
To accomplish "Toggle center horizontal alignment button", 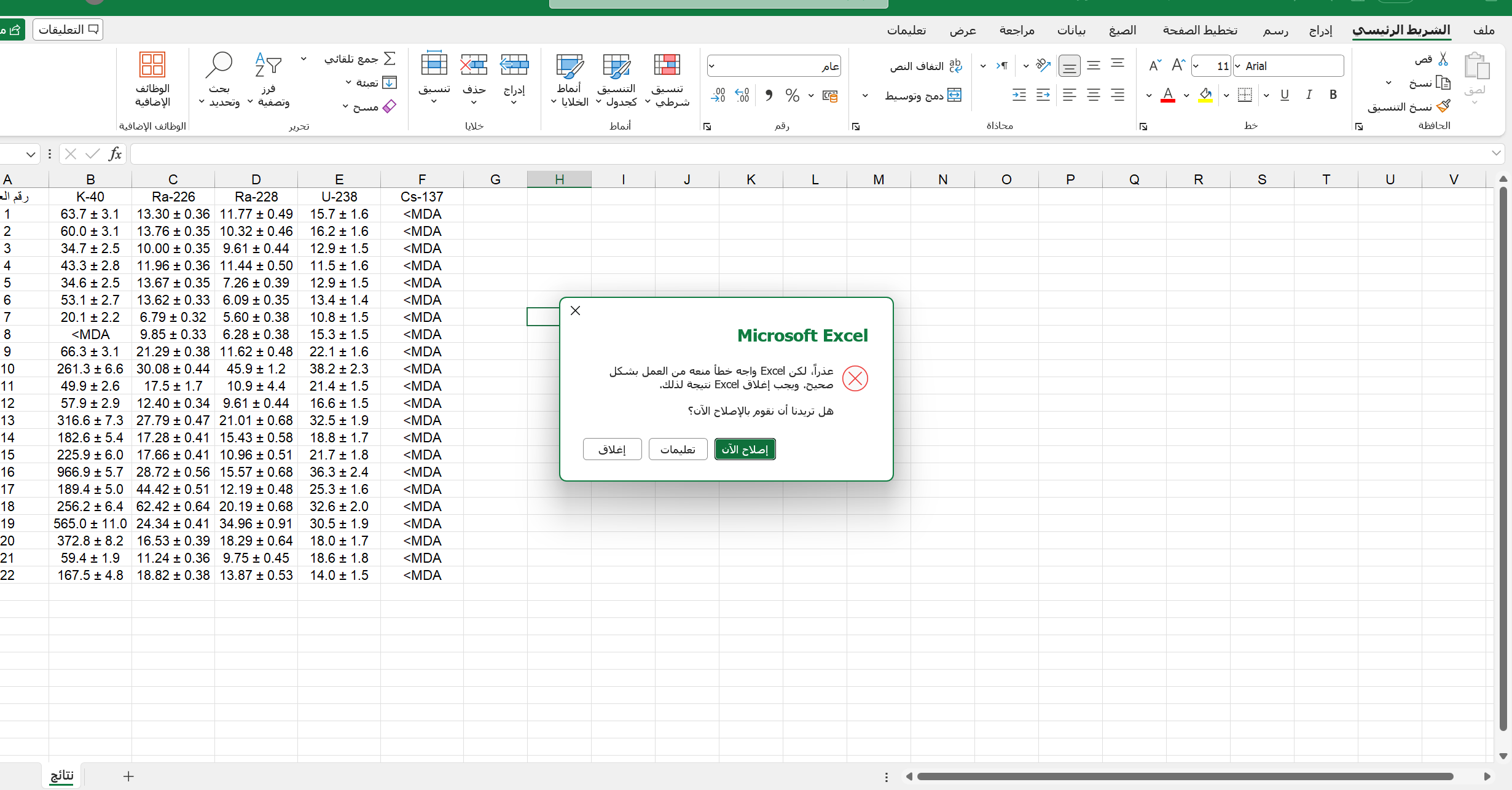I will click(x=1094, y=95).
